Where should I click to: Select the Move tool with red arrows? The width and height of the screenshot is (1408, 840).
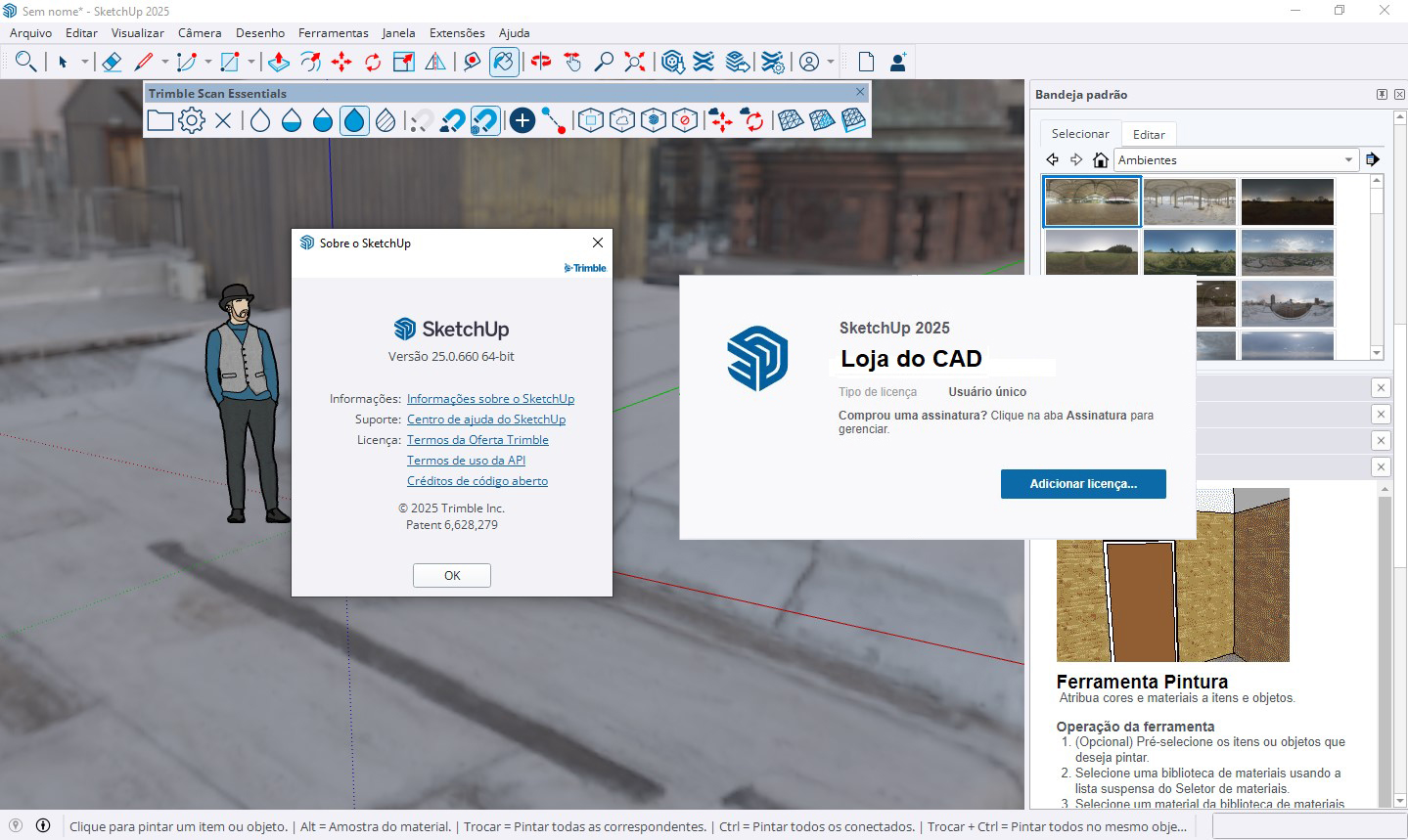tap(341, 62)
